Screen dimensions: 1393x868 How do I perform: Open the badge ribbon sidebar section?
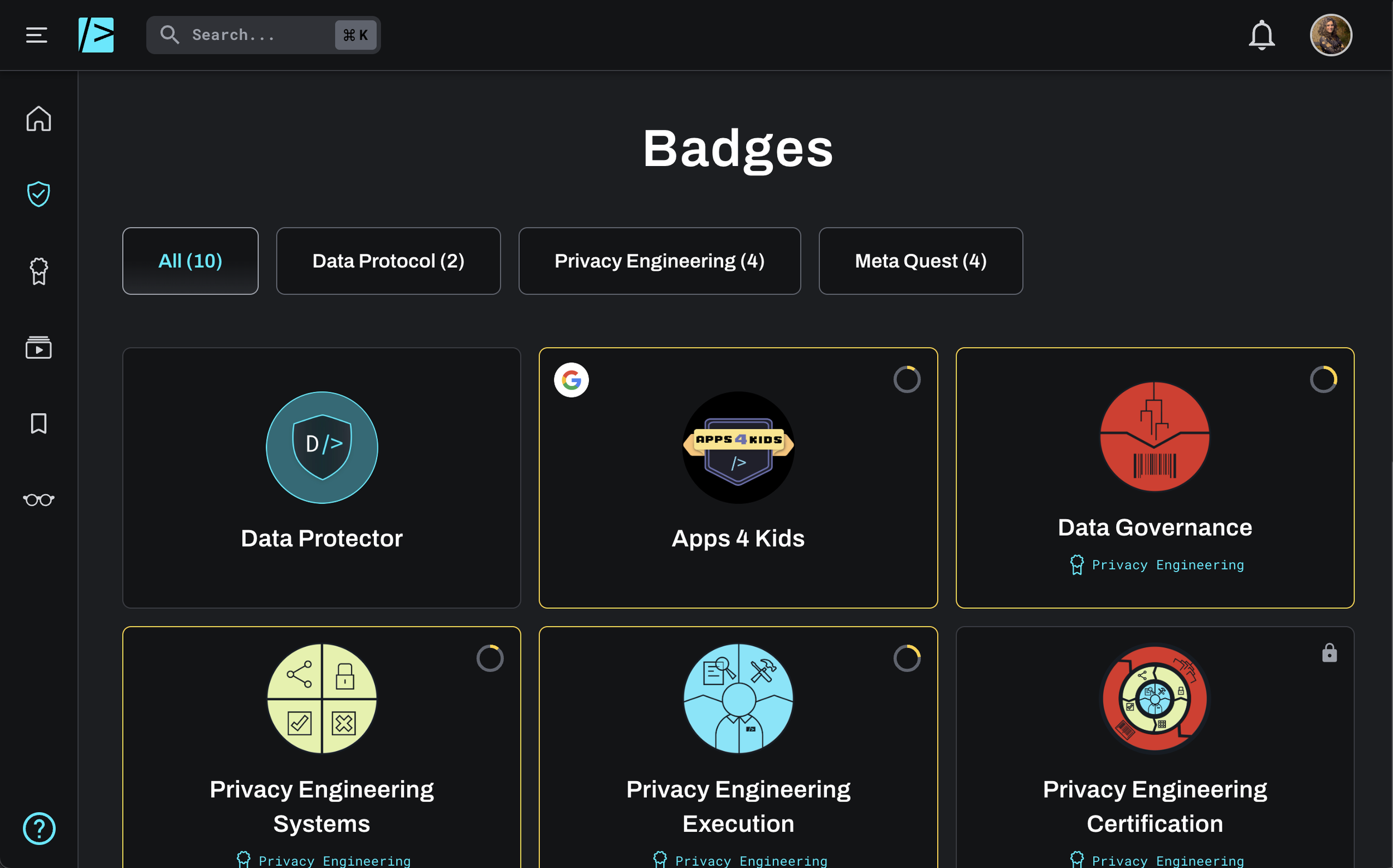tap(38, 271)
